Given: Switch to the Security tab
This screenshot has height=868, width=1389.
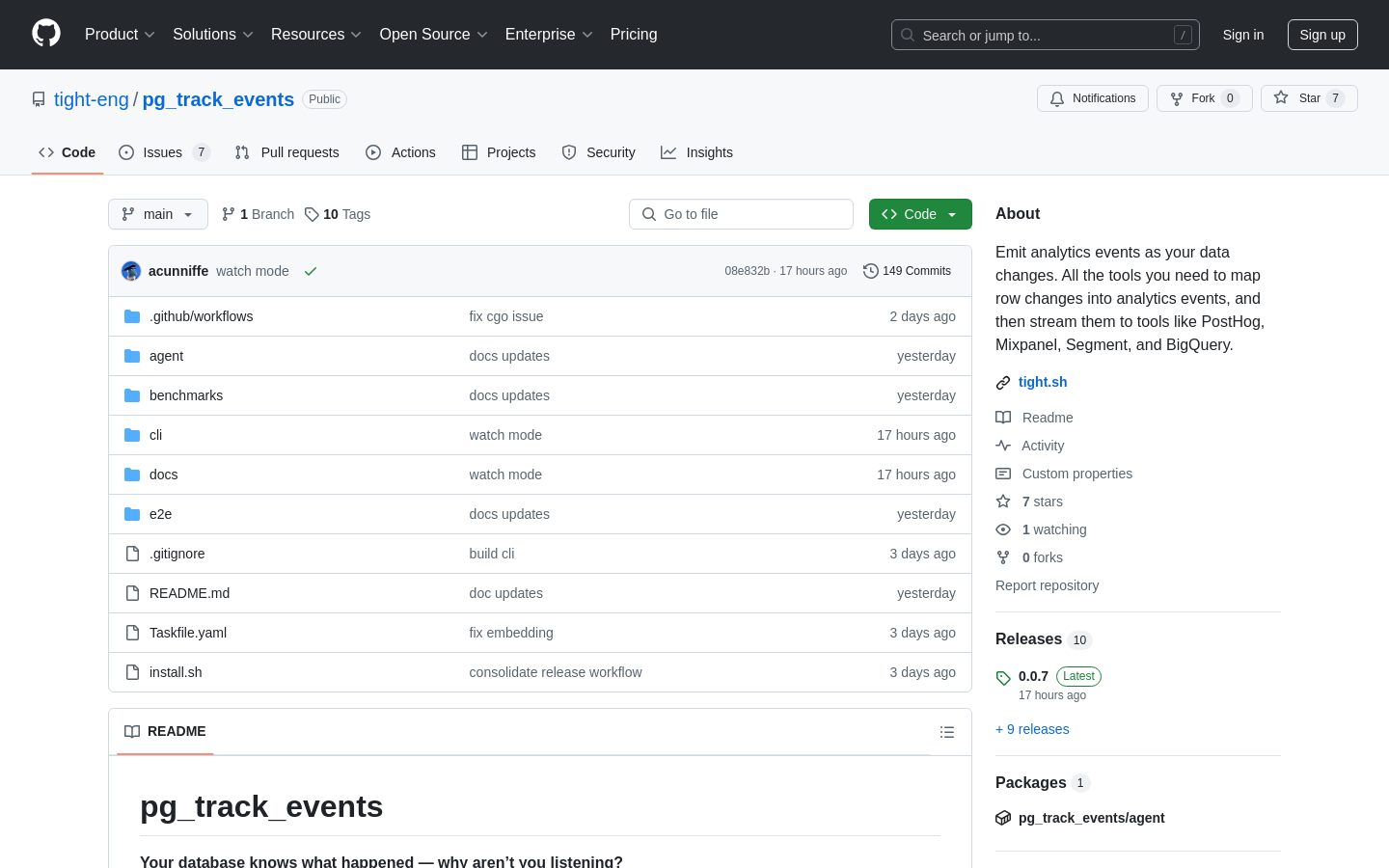Looking at the screenshot, I should [x=599, y=152].
